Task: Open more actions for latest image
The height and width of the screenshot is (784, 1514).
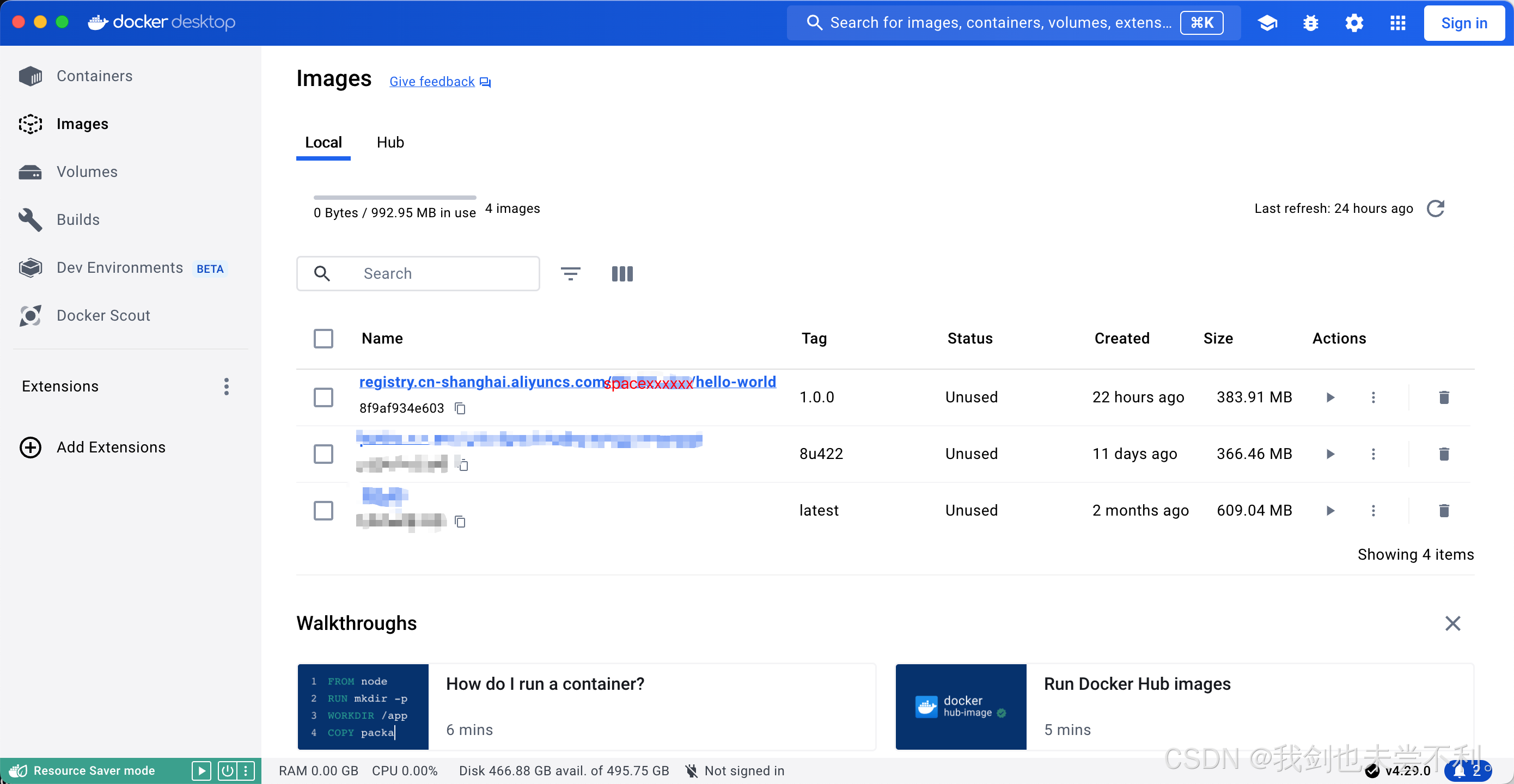Action: [1373, 510]
